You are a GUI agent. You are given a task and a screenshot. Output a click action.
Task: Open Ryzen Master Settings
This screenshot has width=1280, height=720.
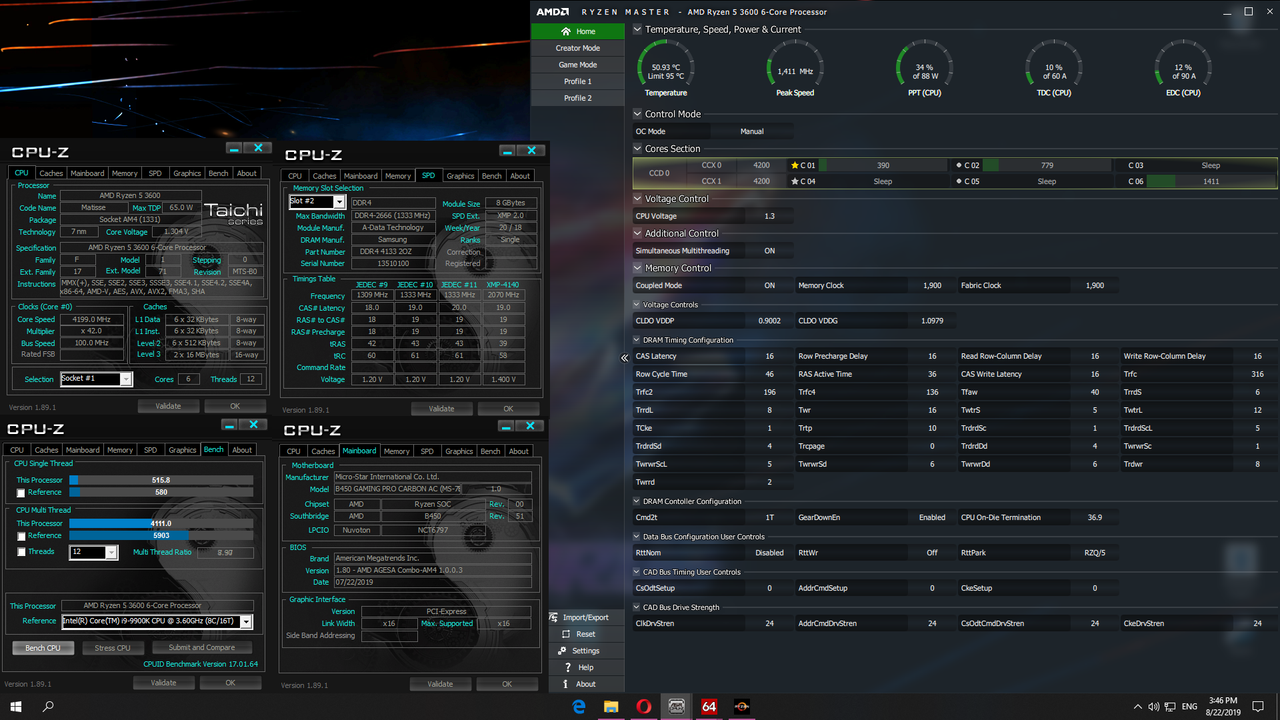tap(586, 650)
